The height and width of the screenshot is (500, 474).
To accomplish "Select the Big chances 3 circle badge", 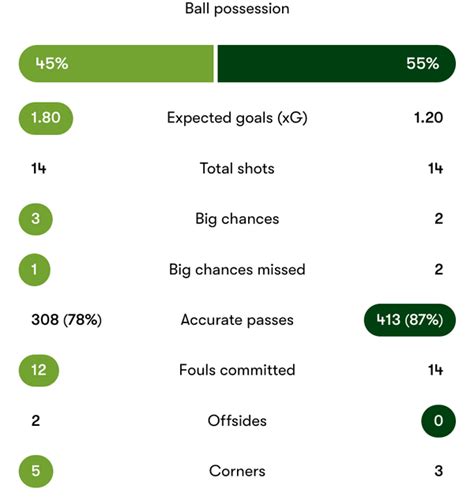I will tap(36, 219).
